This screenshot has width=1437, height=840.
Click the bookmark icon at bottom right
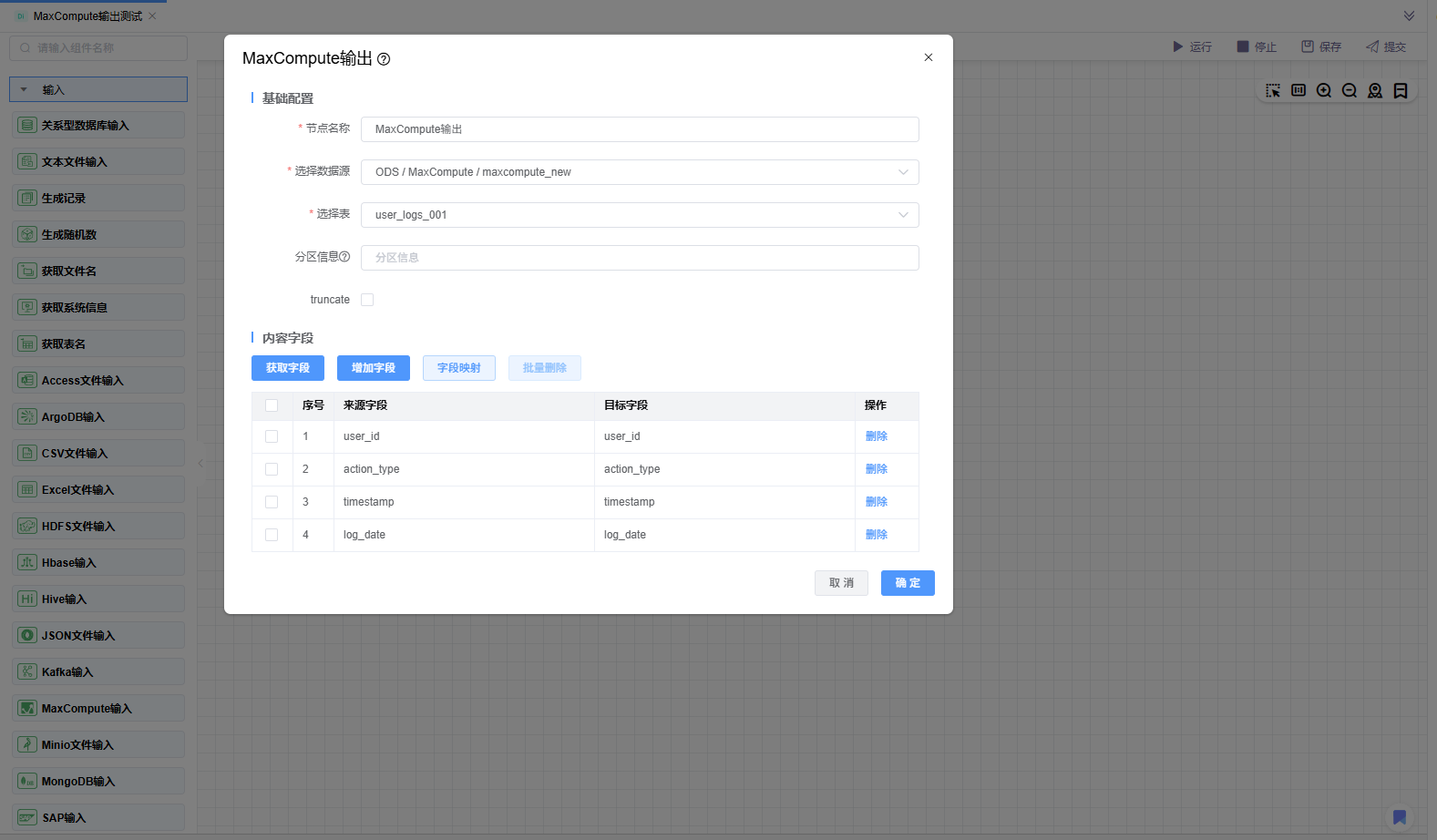(1400, 817)
